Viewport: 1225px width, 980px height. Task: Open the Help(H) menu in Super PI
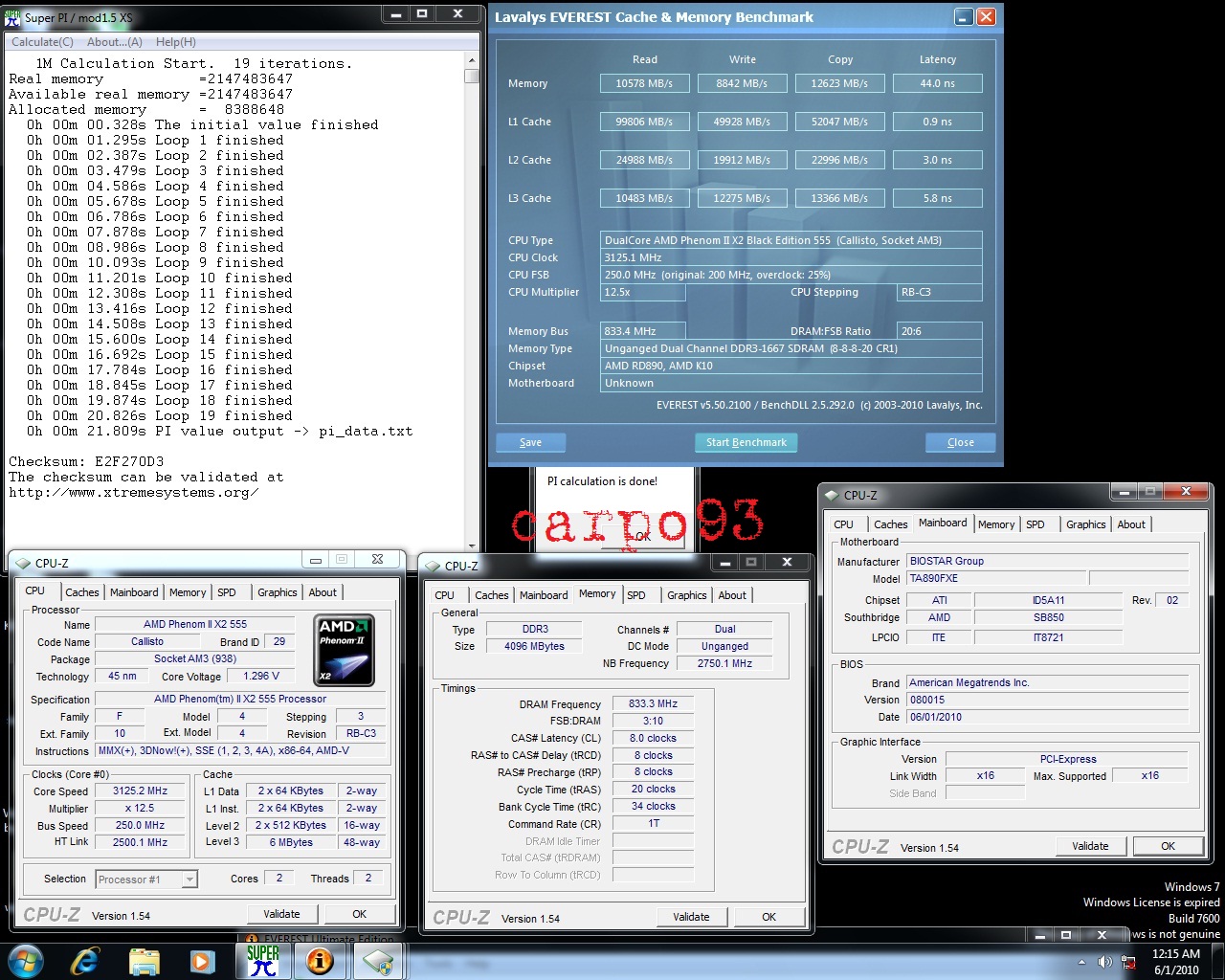point(176,41)
